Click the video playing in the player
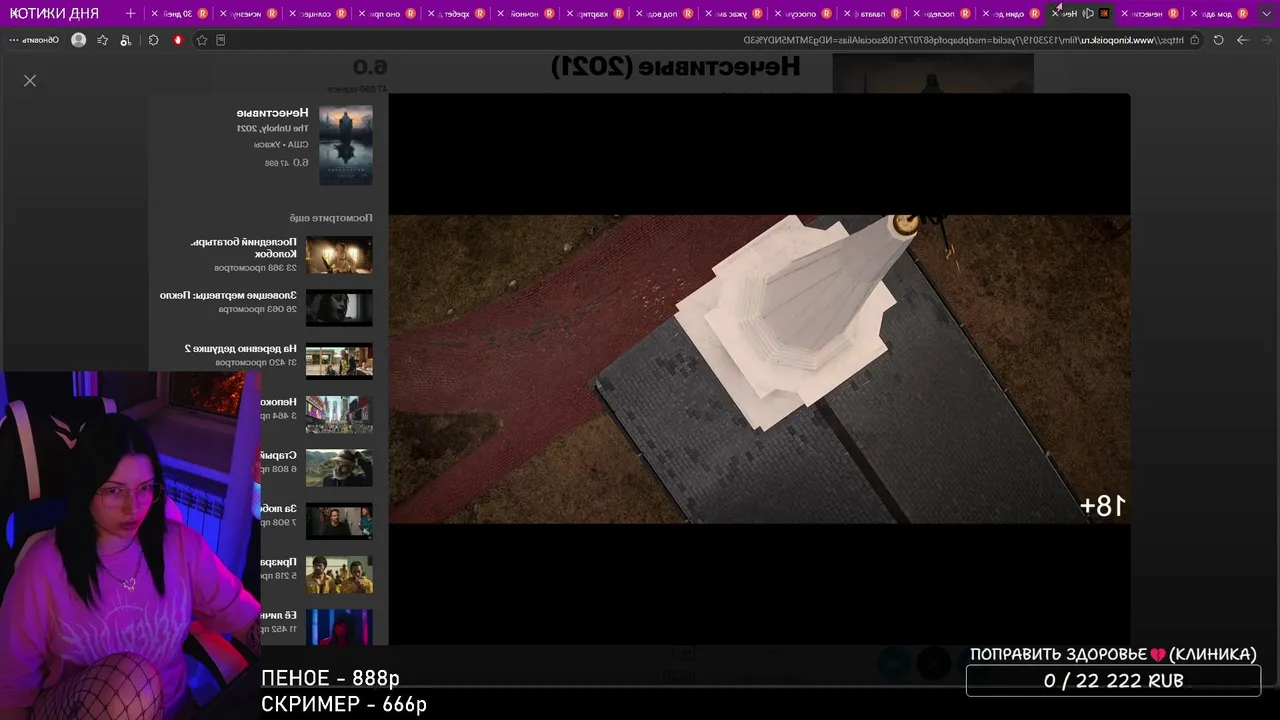The image size is (1280, 720). coord(760,369)
